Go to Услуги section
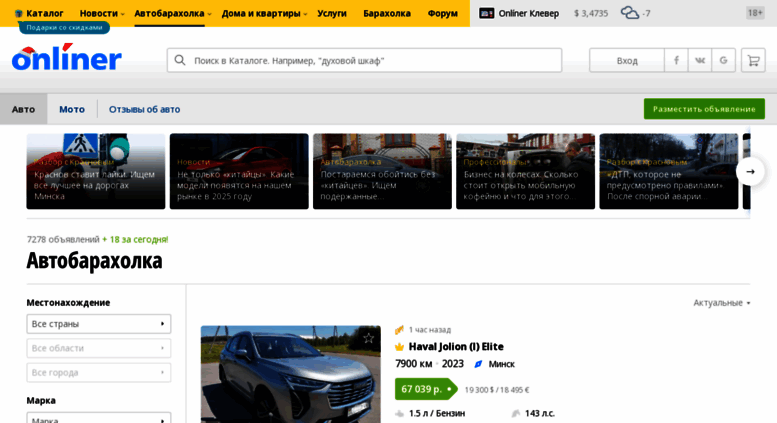The width and height of the screenshot is (777, 423). pyautogui.click(x=332, y=13)
